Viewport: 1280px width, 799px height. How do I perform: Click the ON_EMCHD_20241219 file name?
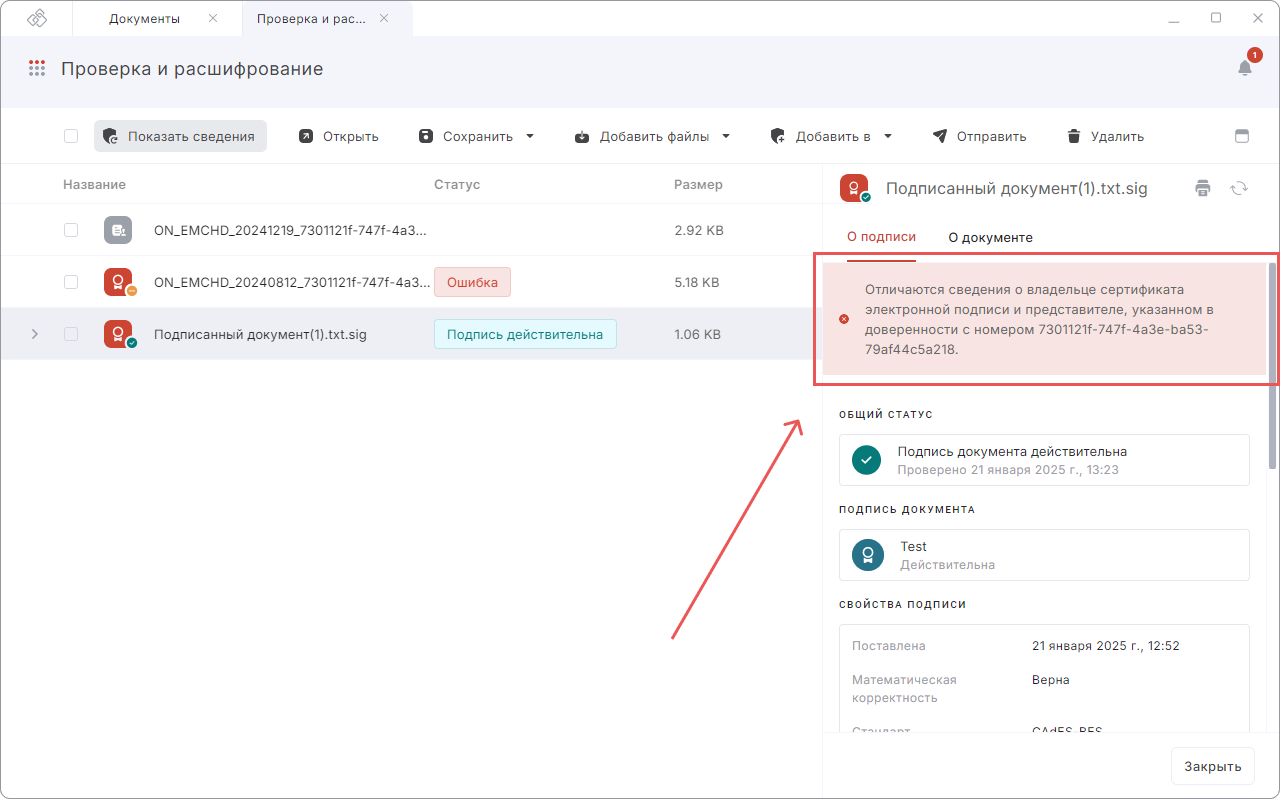[290, 230]
